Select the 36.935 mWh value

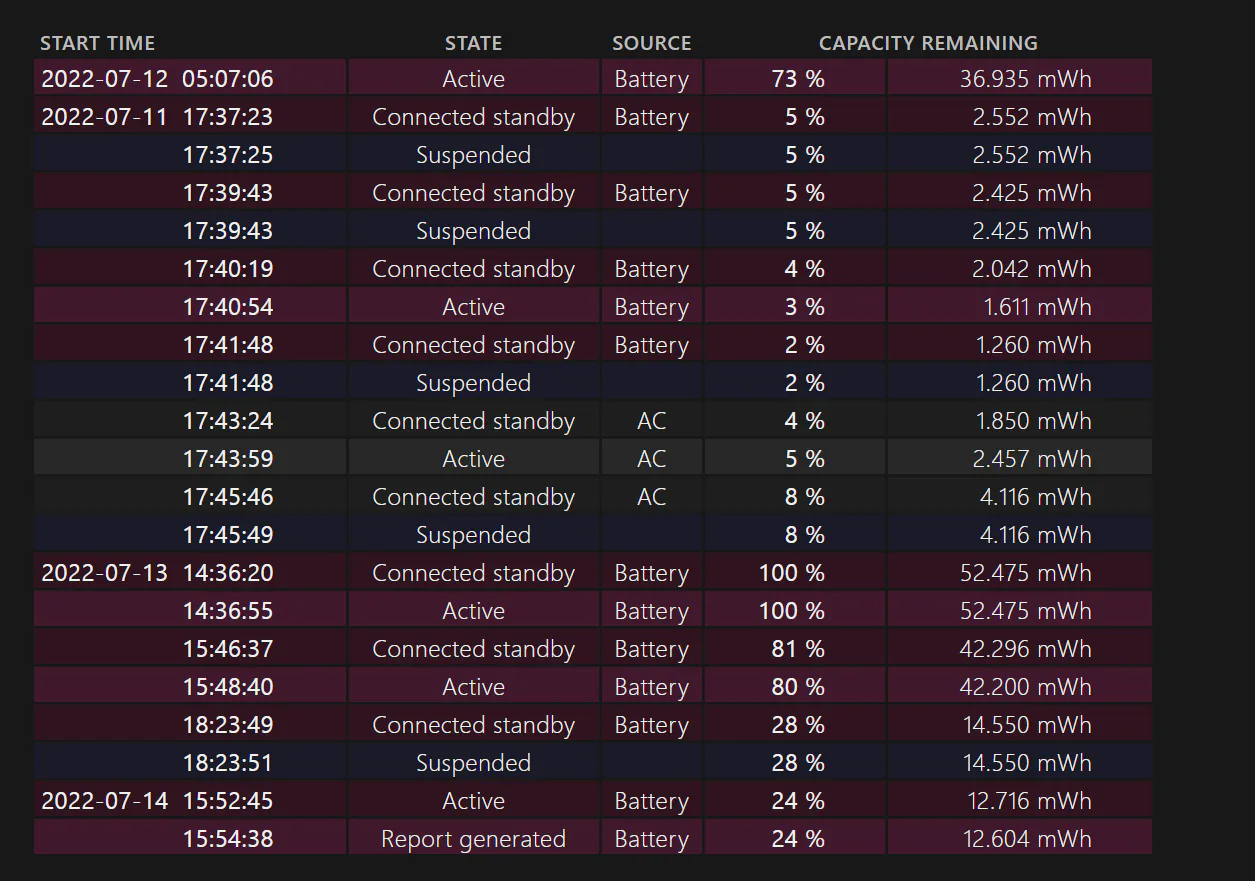(x=1026, y=79)
